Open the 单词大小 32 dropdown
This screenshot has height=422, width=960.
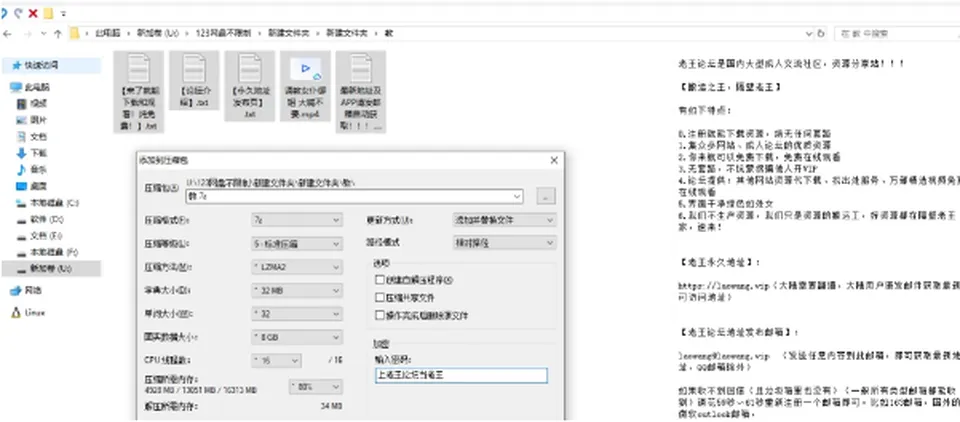pos(296,314)
